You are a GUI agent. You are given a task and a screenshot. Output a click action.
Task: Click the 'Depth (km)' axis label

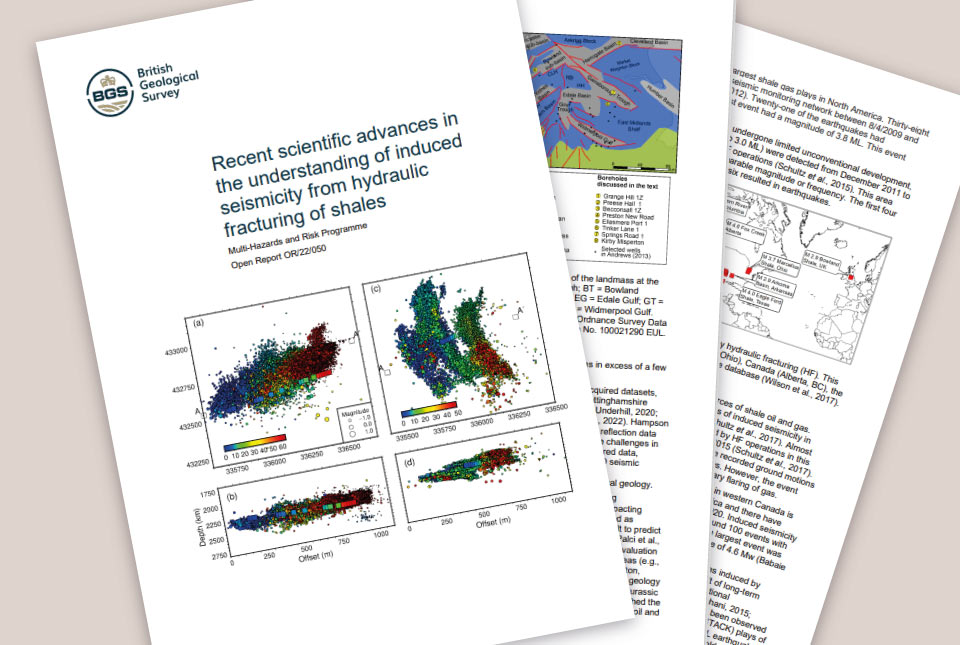pyautogui.click(x=200, y=526)
